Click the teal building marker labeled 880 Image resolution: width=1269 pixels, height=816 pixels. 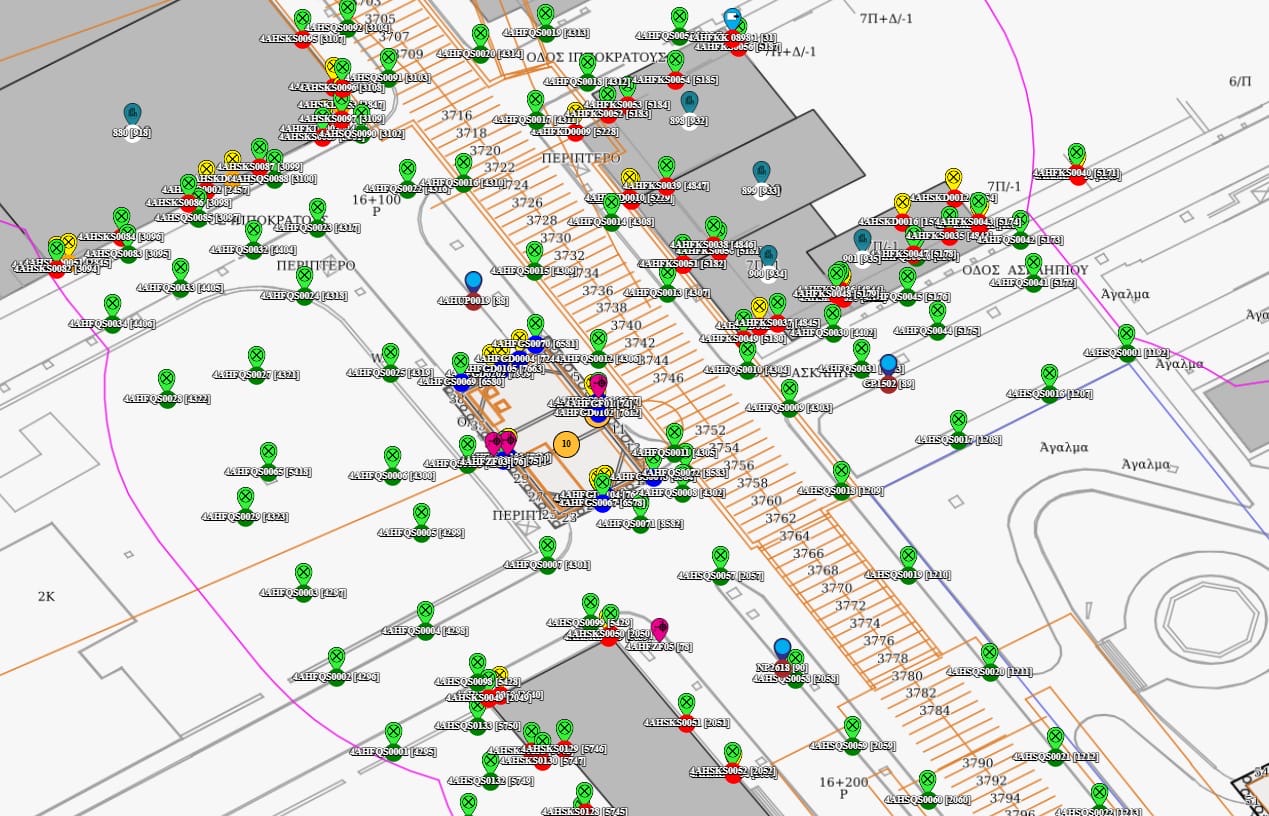tap(132, 114)
